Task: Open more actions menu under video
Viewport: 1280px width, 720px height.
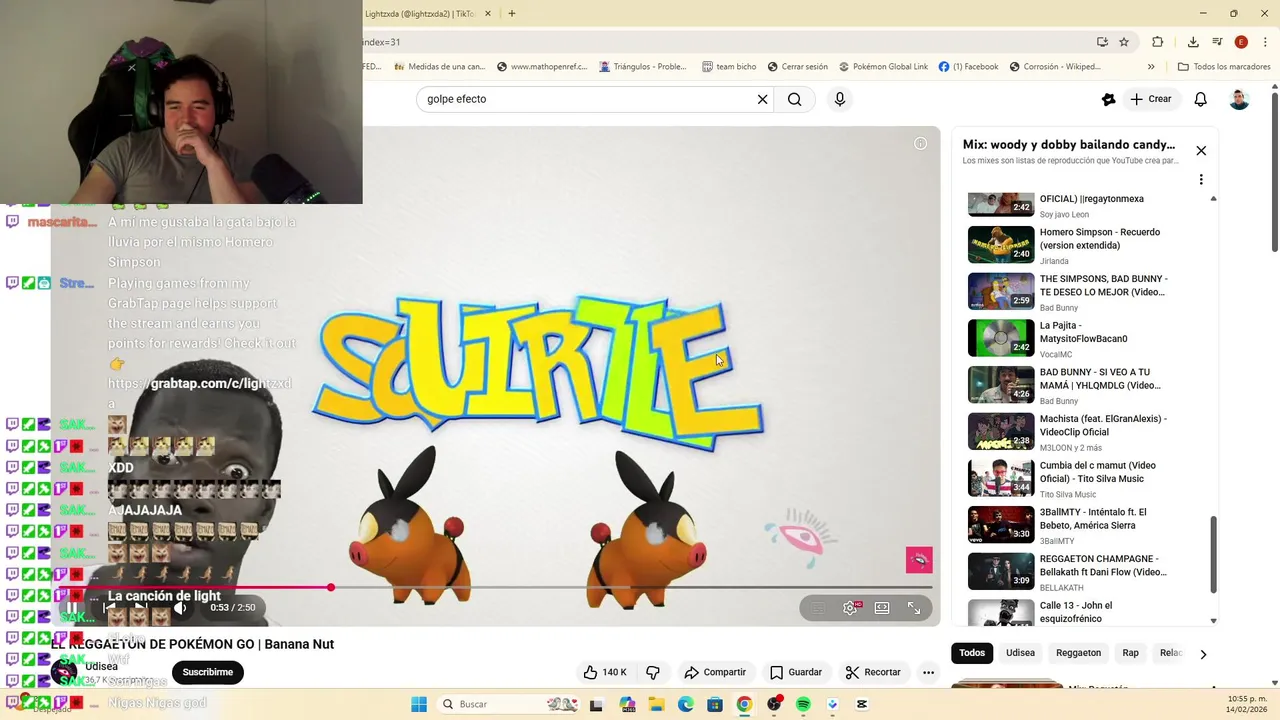Action: [x=928, y=672]
